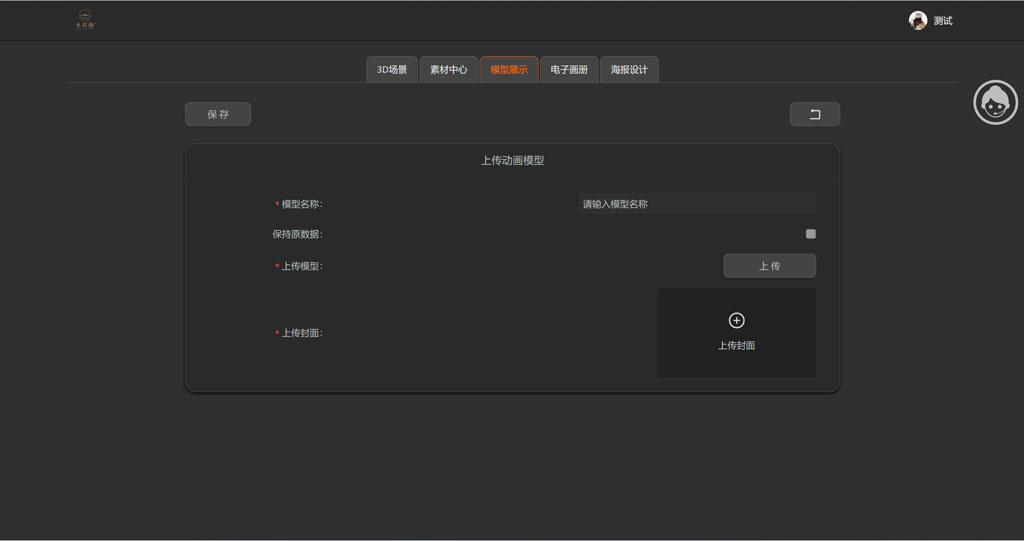Switch to the 素材中心 tab

449,69
